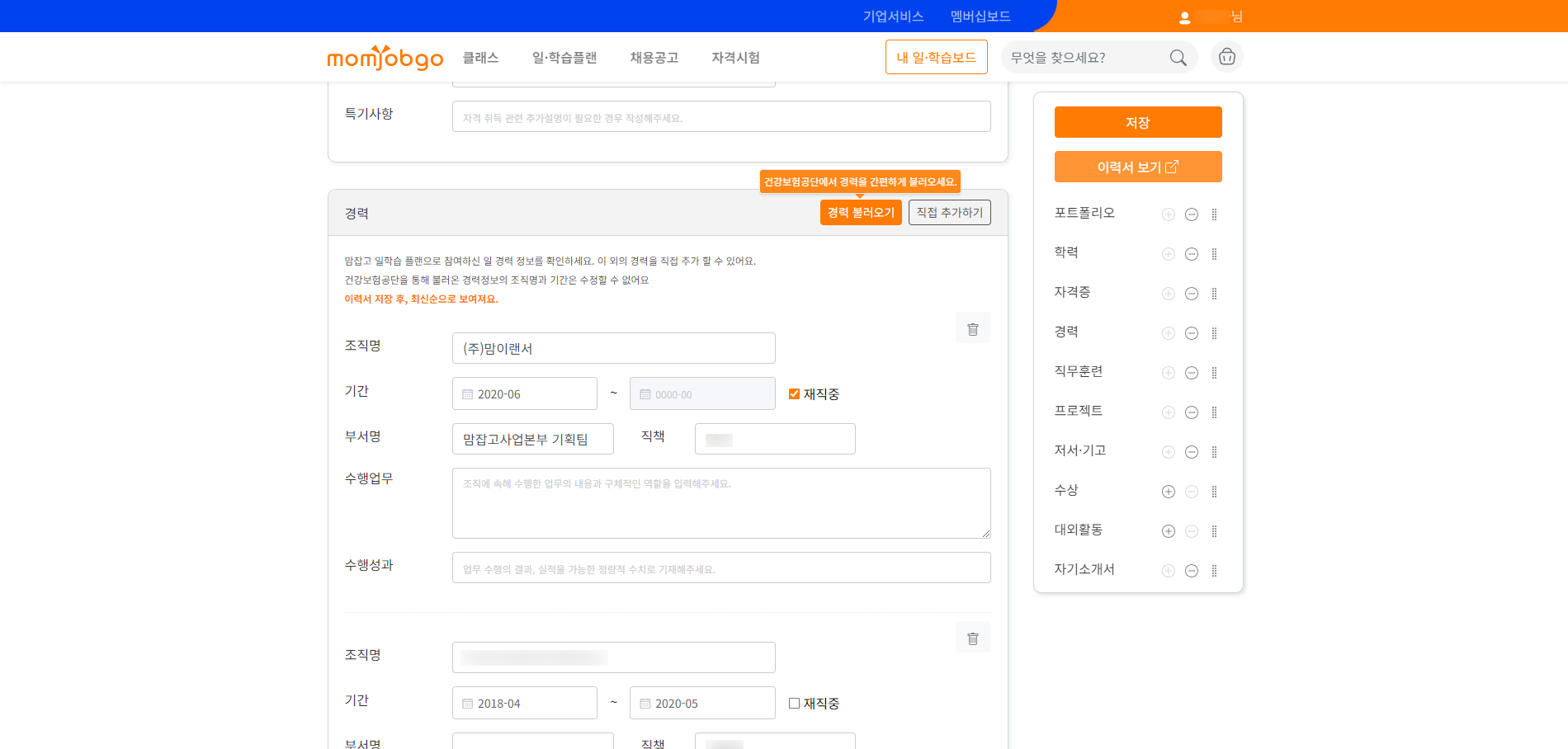Click the search magnifier icon
This screenshot has width=1568, height=749.
(1178, 58)
